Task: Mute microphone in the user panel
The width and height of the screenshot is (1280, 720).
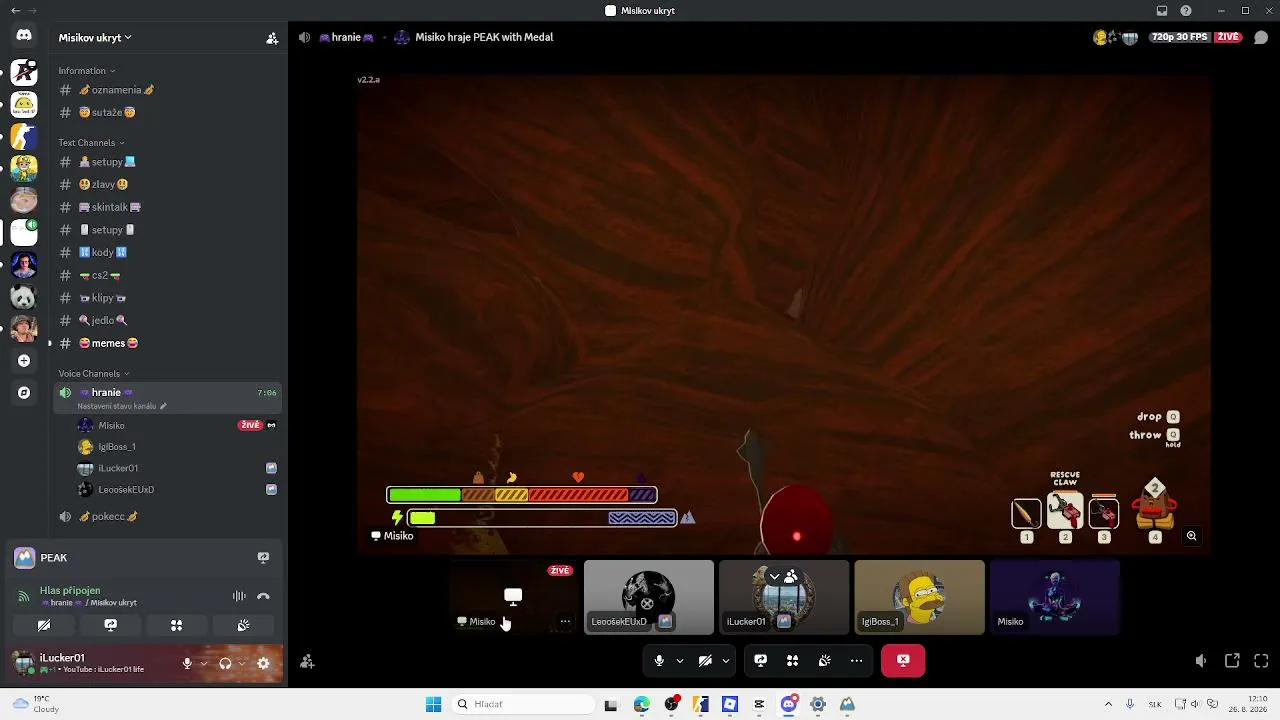Action: [187, 663]
